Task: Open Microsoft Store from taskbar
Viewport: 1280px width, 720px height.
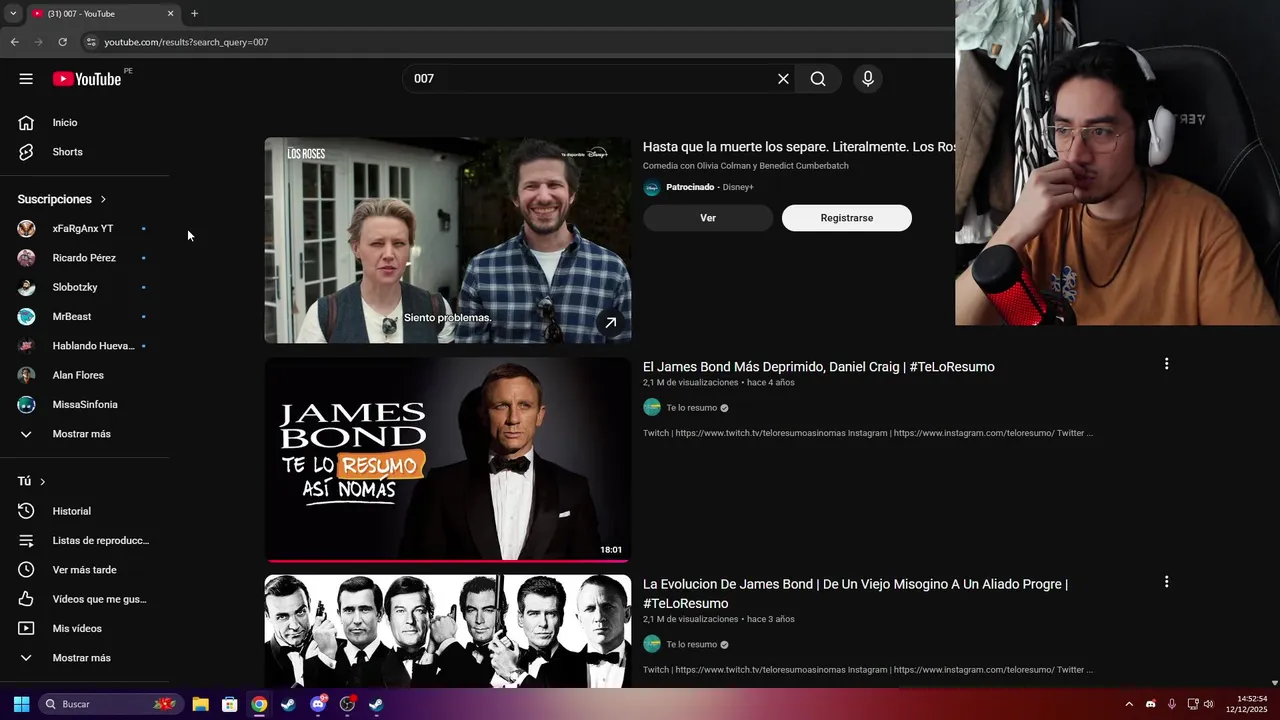Action: pos(229,704)
